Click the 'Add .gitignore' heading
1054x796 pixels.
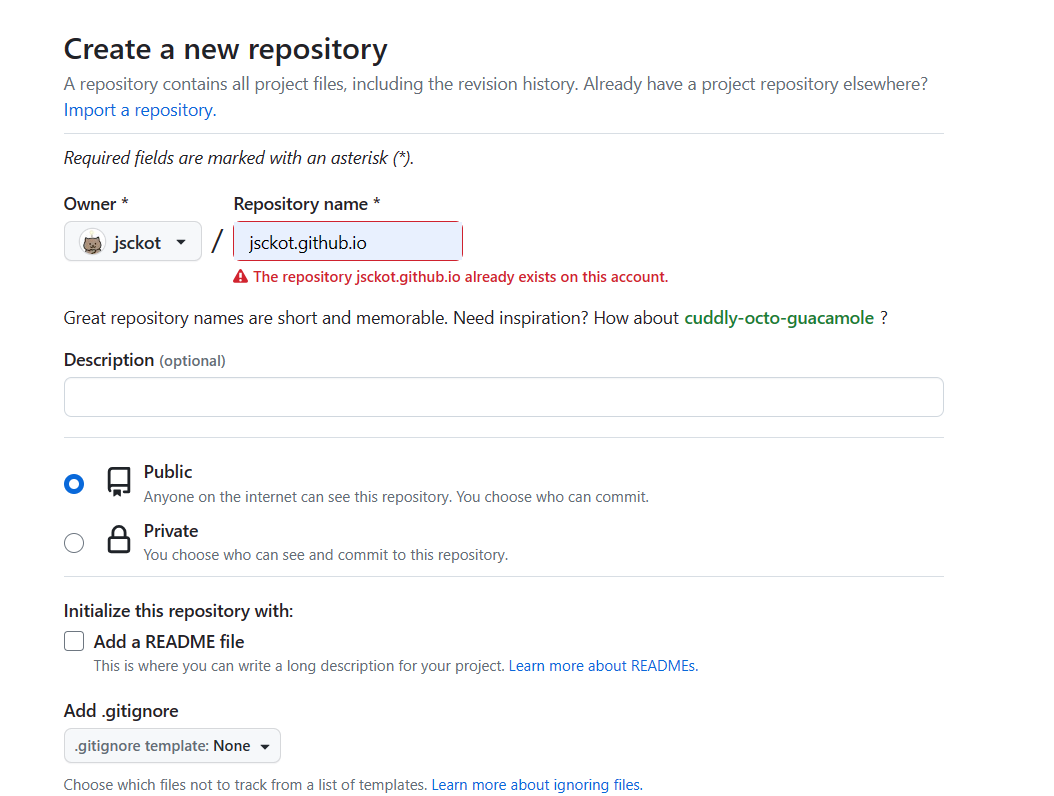pos(121,711)
